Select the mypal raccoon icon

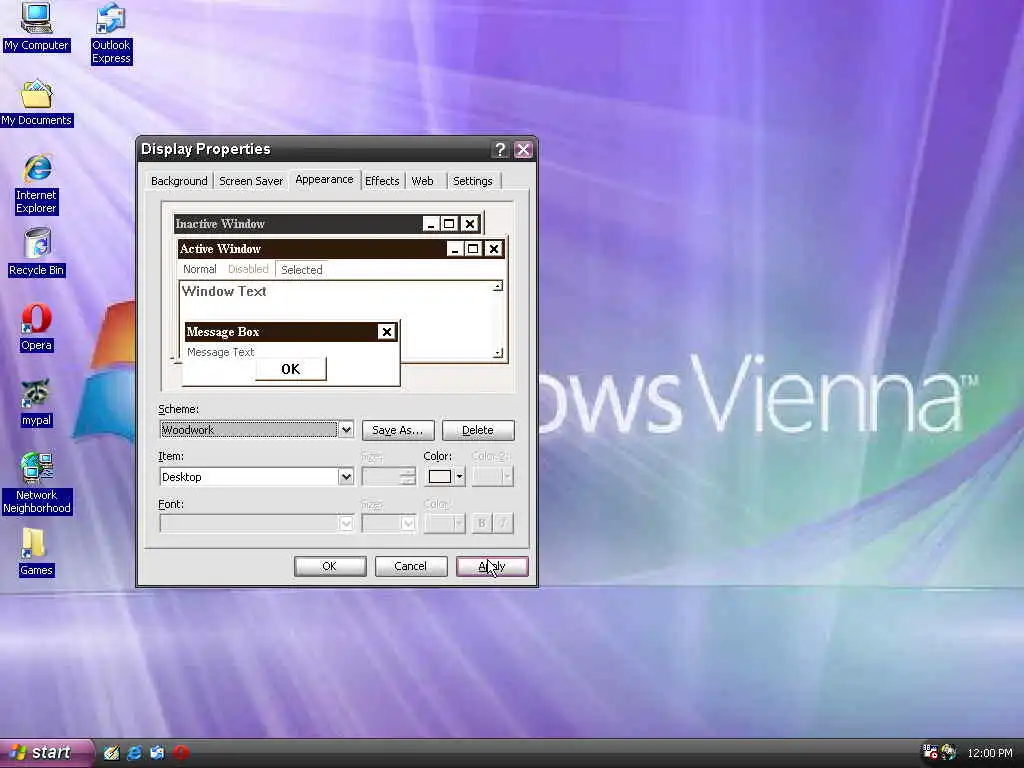tap(37, 403)
